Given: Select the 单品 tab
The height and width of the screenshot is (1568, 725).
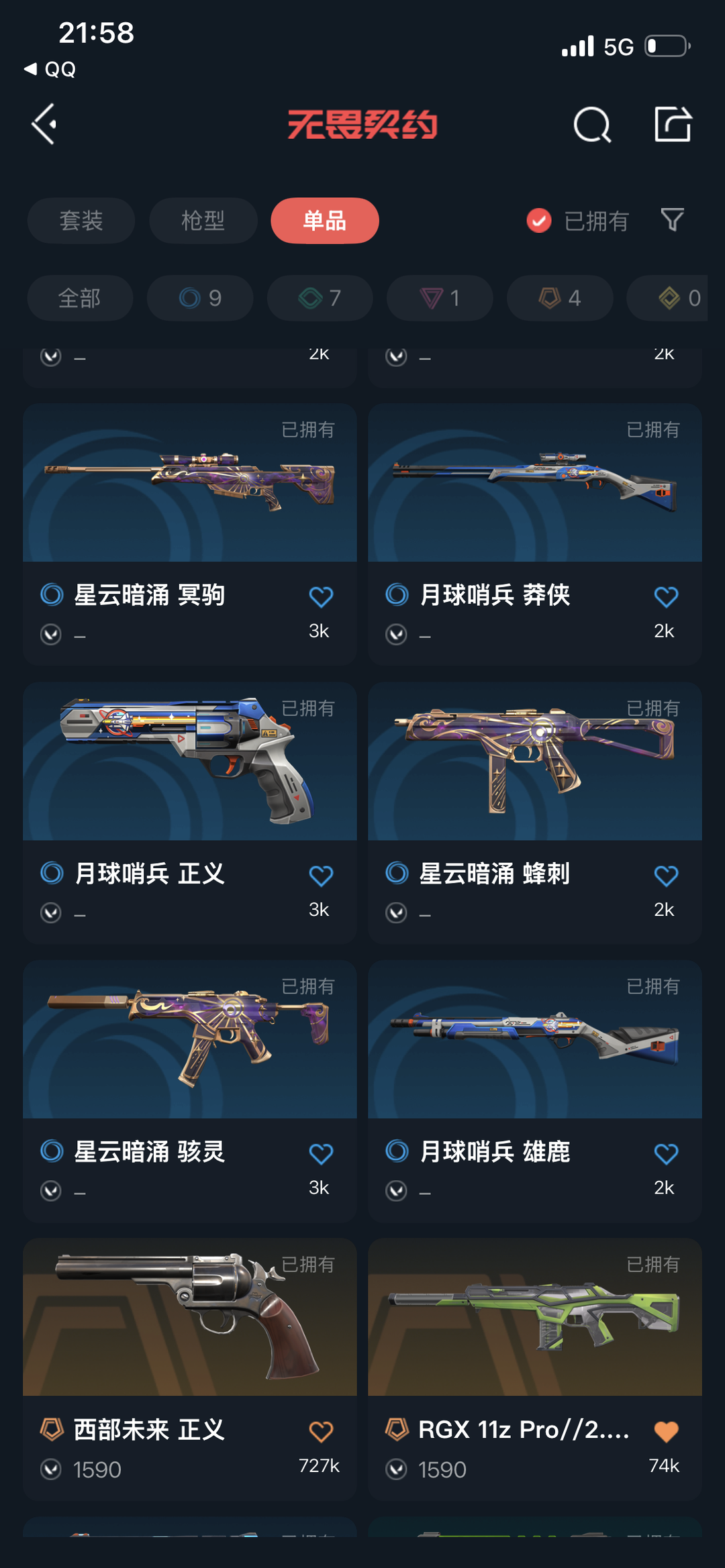Looking at the screenshot, I should (x=325, y=220).
